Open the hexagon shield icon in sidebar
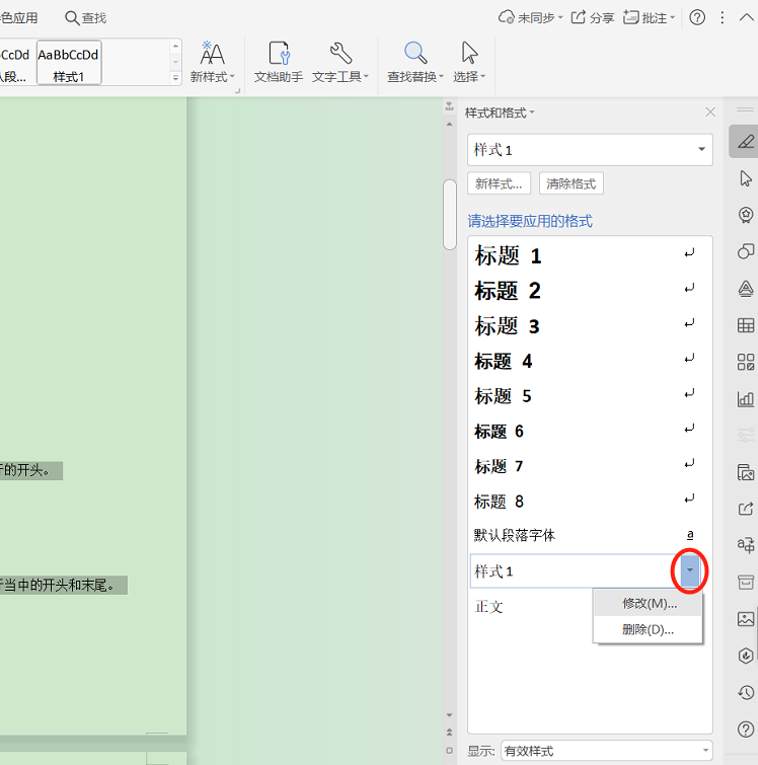Viewport: 758px width, 765px height. [x=745, y=655]
